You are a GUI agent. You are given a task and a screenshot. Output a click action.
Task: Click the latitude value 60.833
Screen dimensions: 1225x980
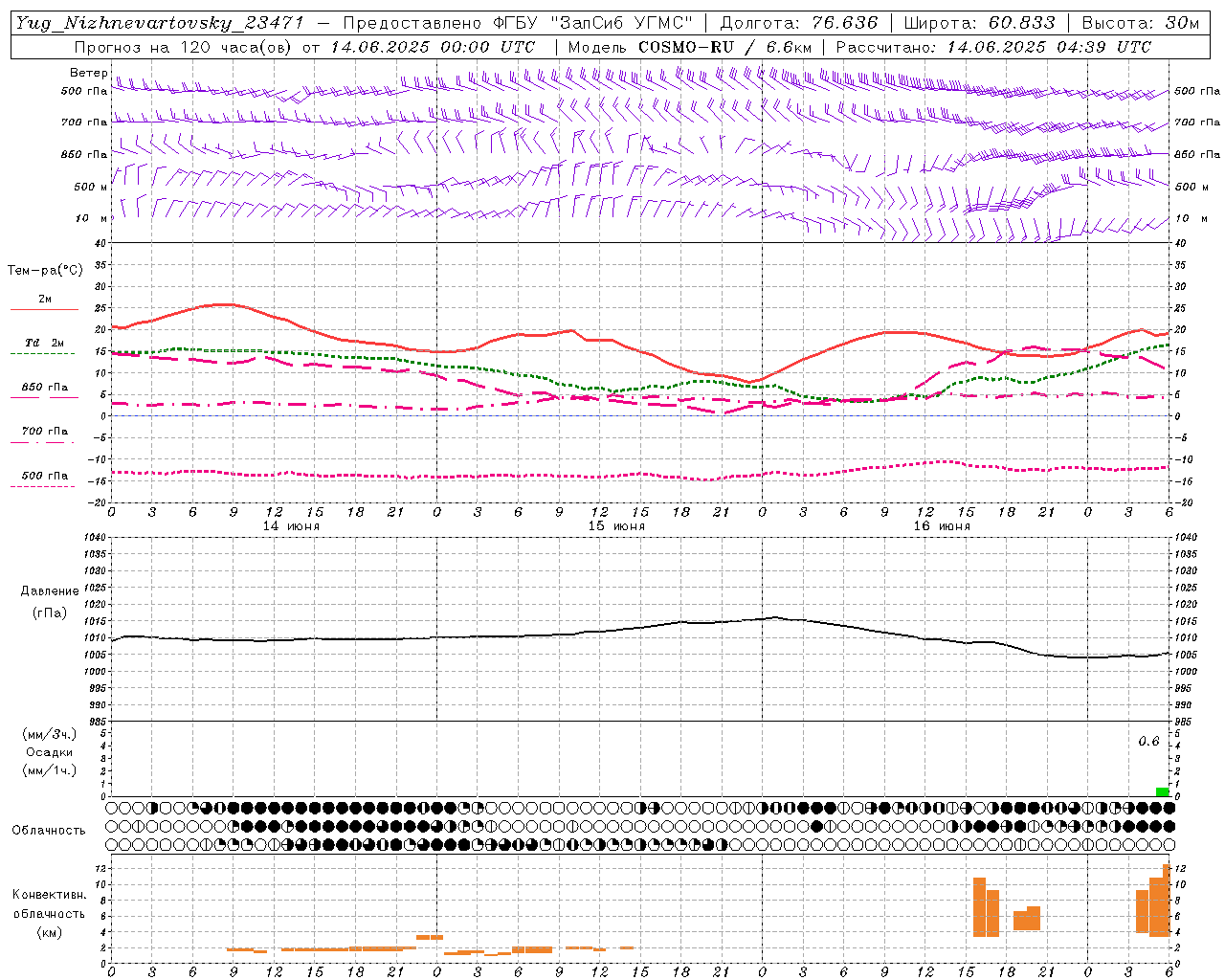[1021, 23]
